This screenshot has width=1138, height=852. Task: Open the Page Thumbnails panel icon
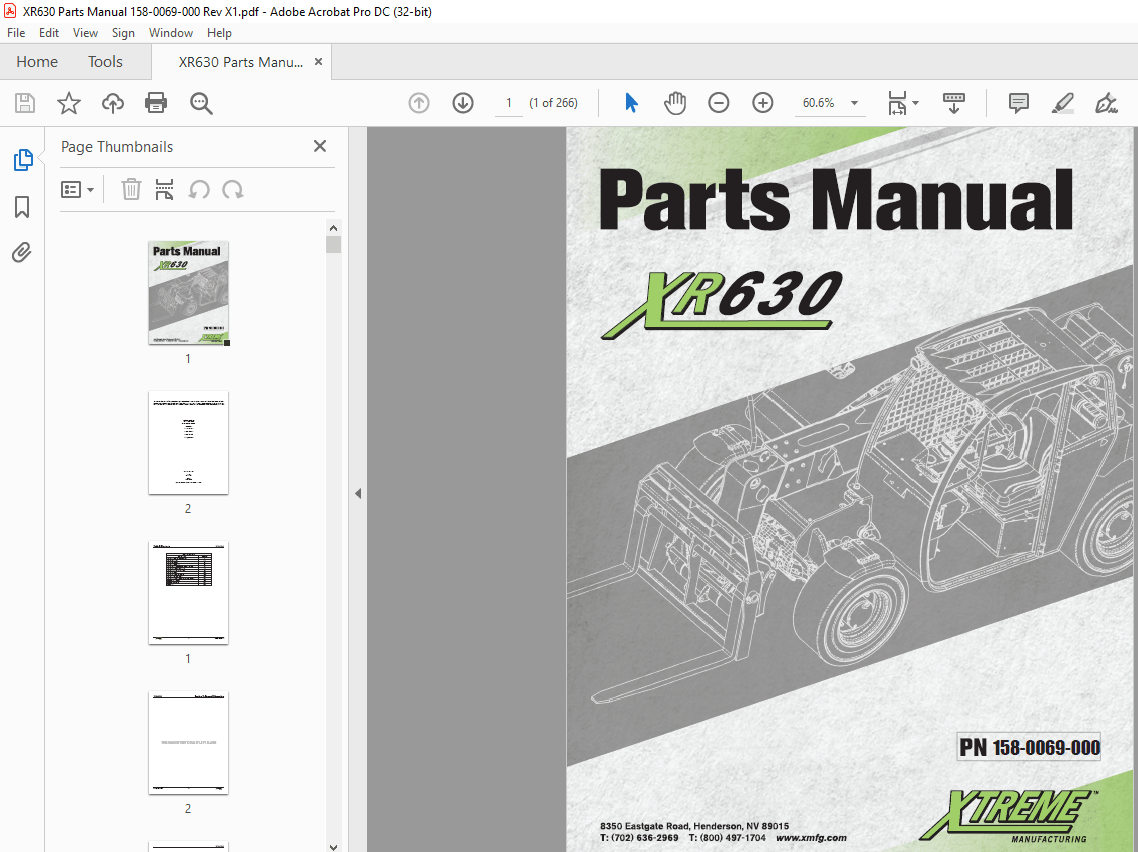(22, 159)
